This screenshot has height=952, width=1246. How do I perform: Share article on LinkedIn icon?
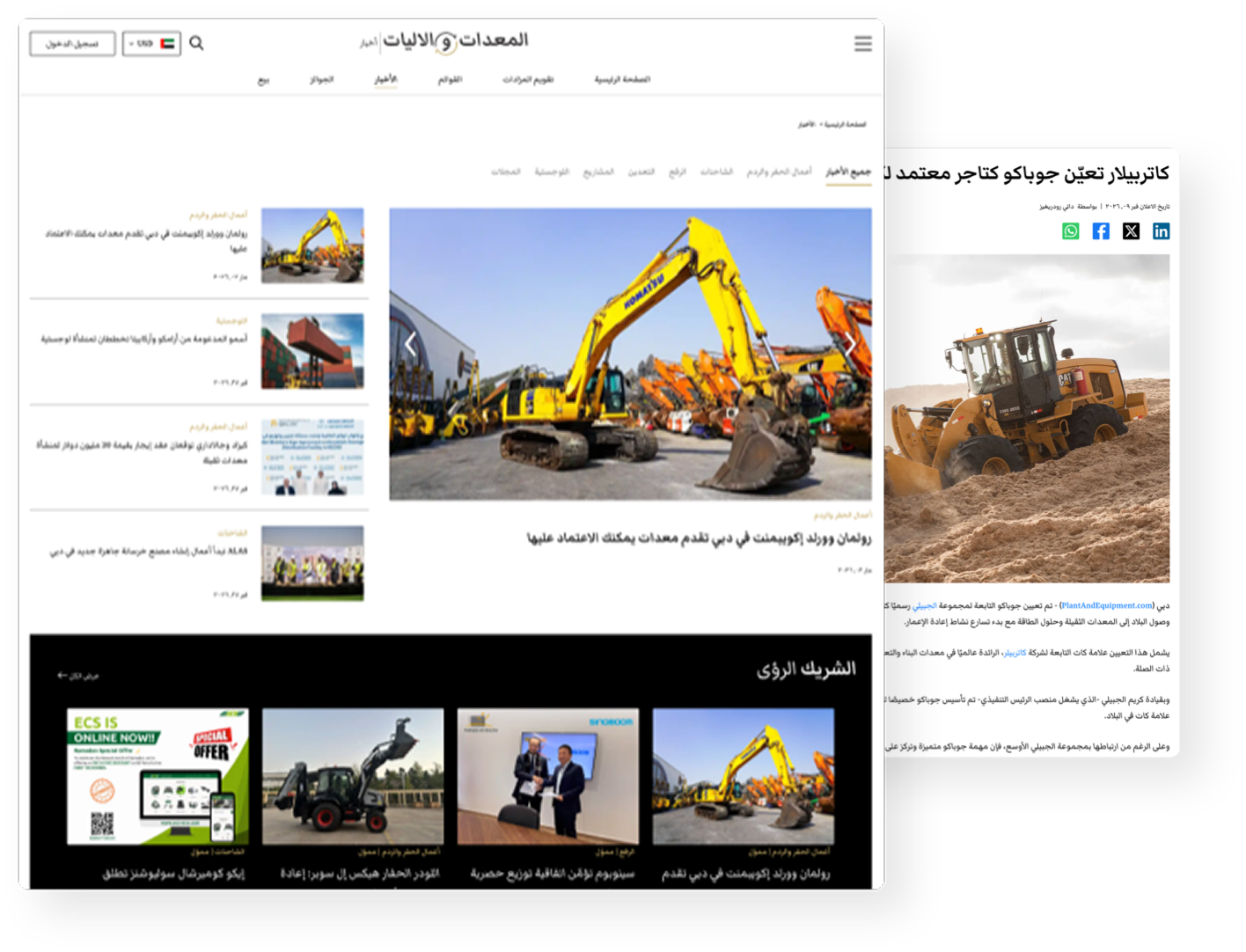tap(1161, 231)
